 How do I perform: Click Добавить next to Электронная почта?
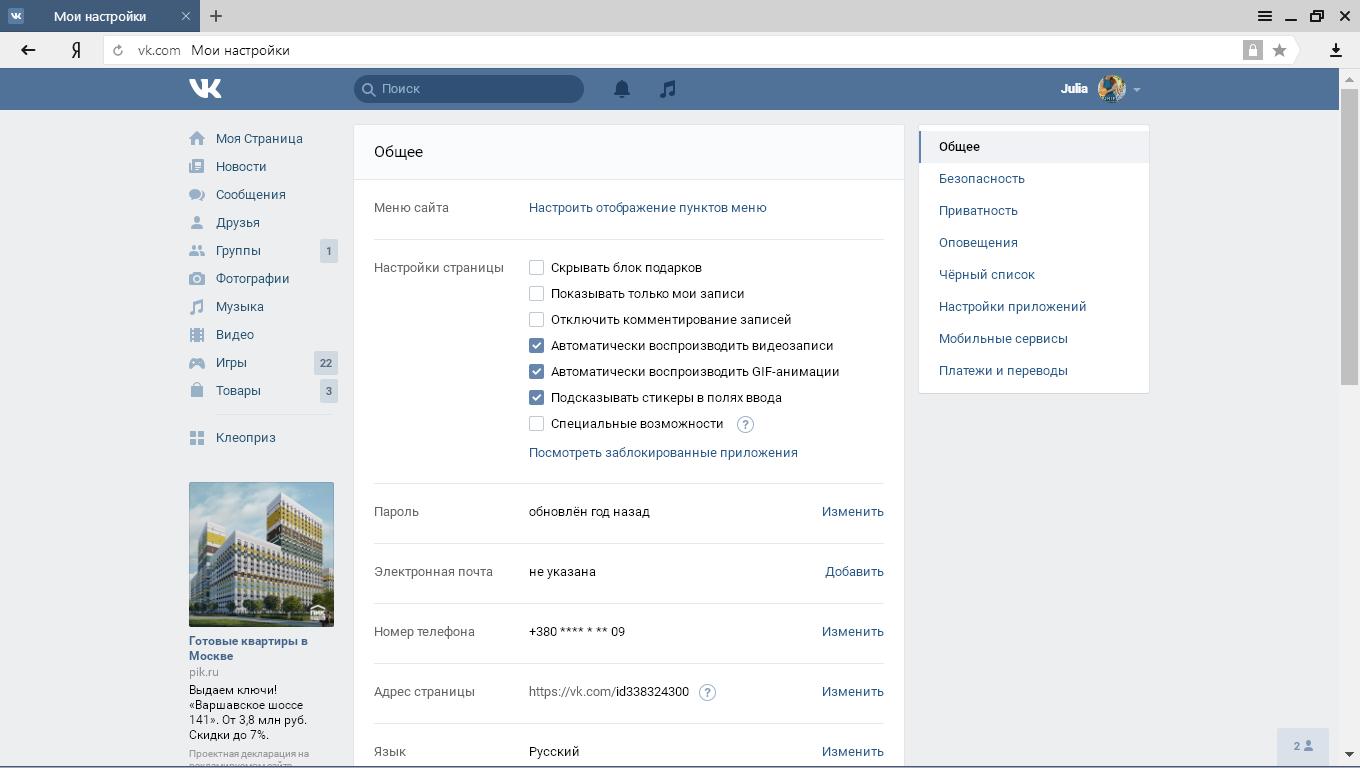pyautogui.click(x=854, y=572)
